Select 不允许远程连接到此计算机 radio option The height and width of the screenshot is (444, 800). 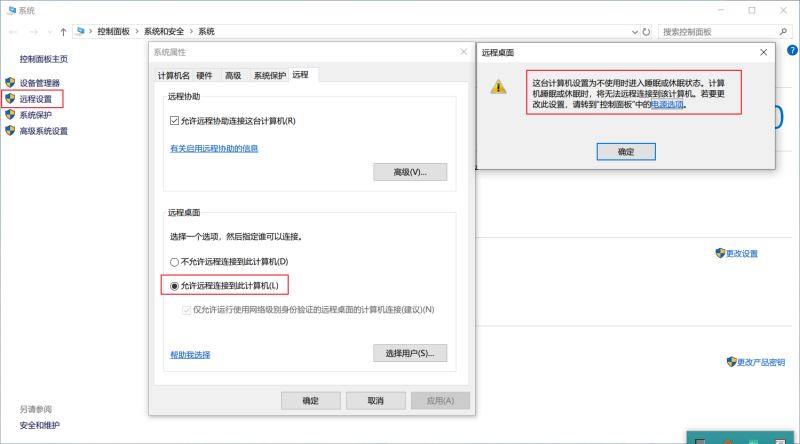(x=175, y=261)
